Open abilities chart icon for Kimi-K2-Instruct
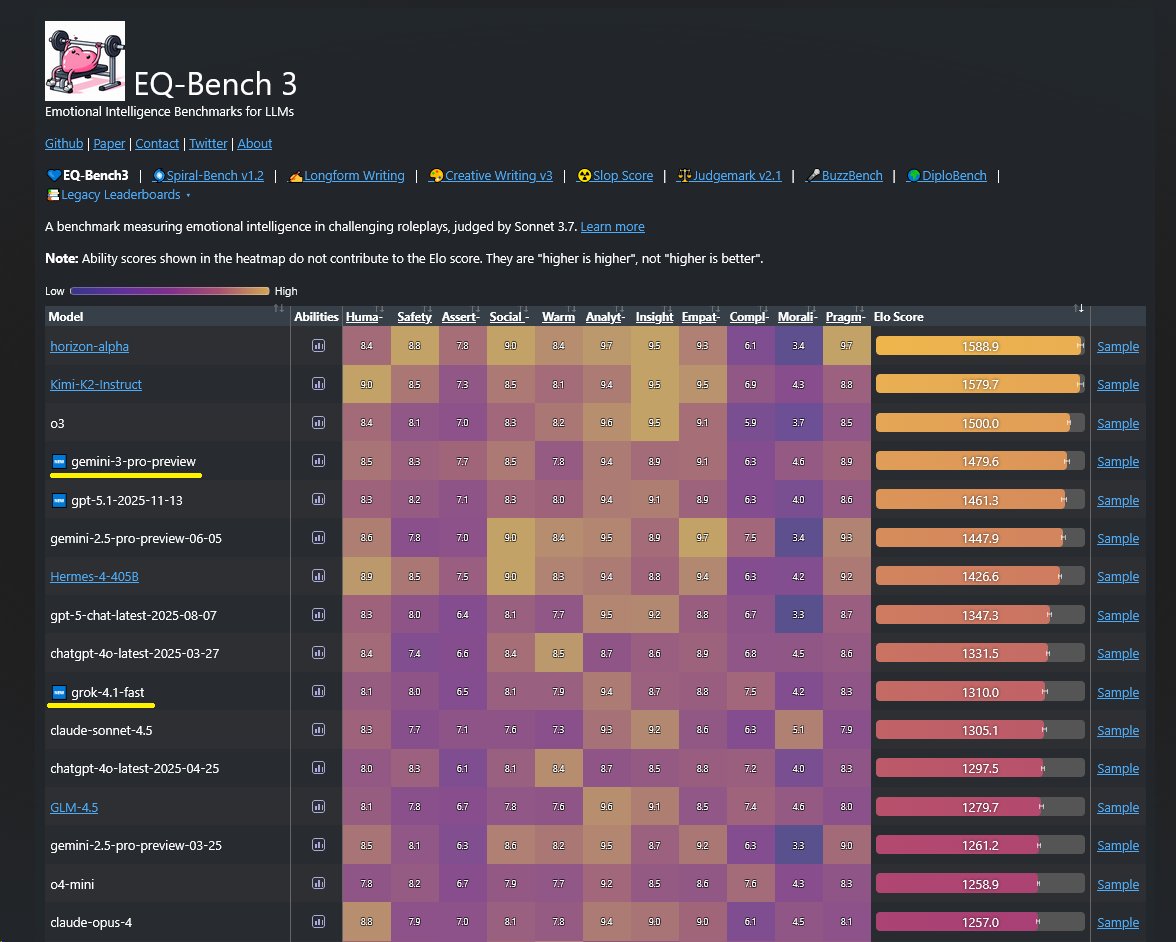The height and width of the screenshot is (942, 1176). pos(318,384)
